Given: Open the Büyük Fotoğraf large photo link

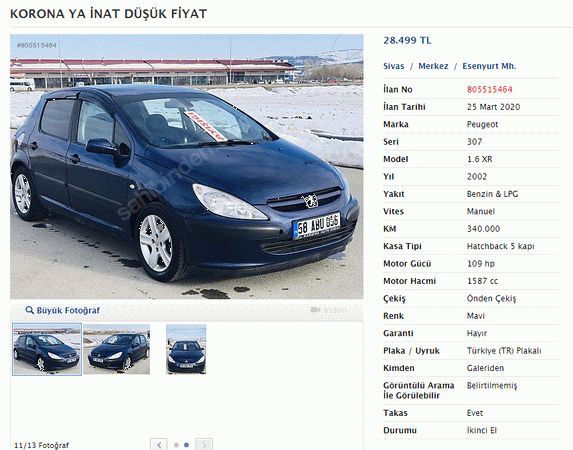Looking at the screenshot, I should [x=68, y=310].
